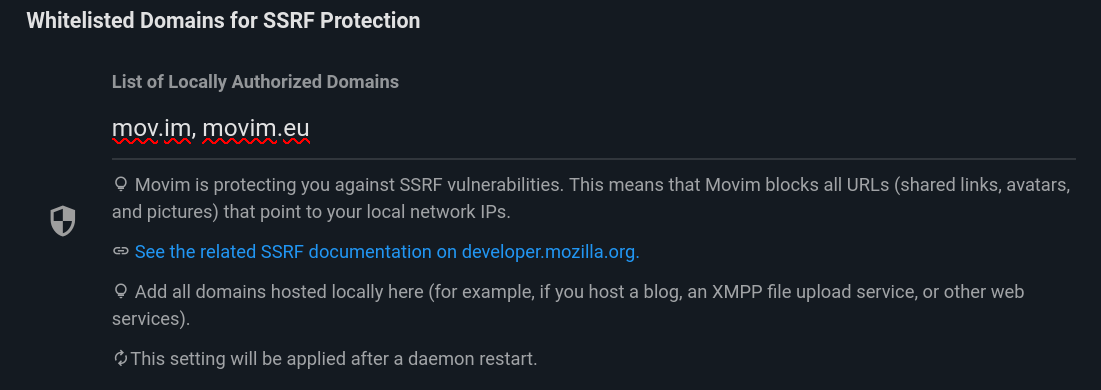Click the refresh icon near daemon restart note

pos(121,358)
